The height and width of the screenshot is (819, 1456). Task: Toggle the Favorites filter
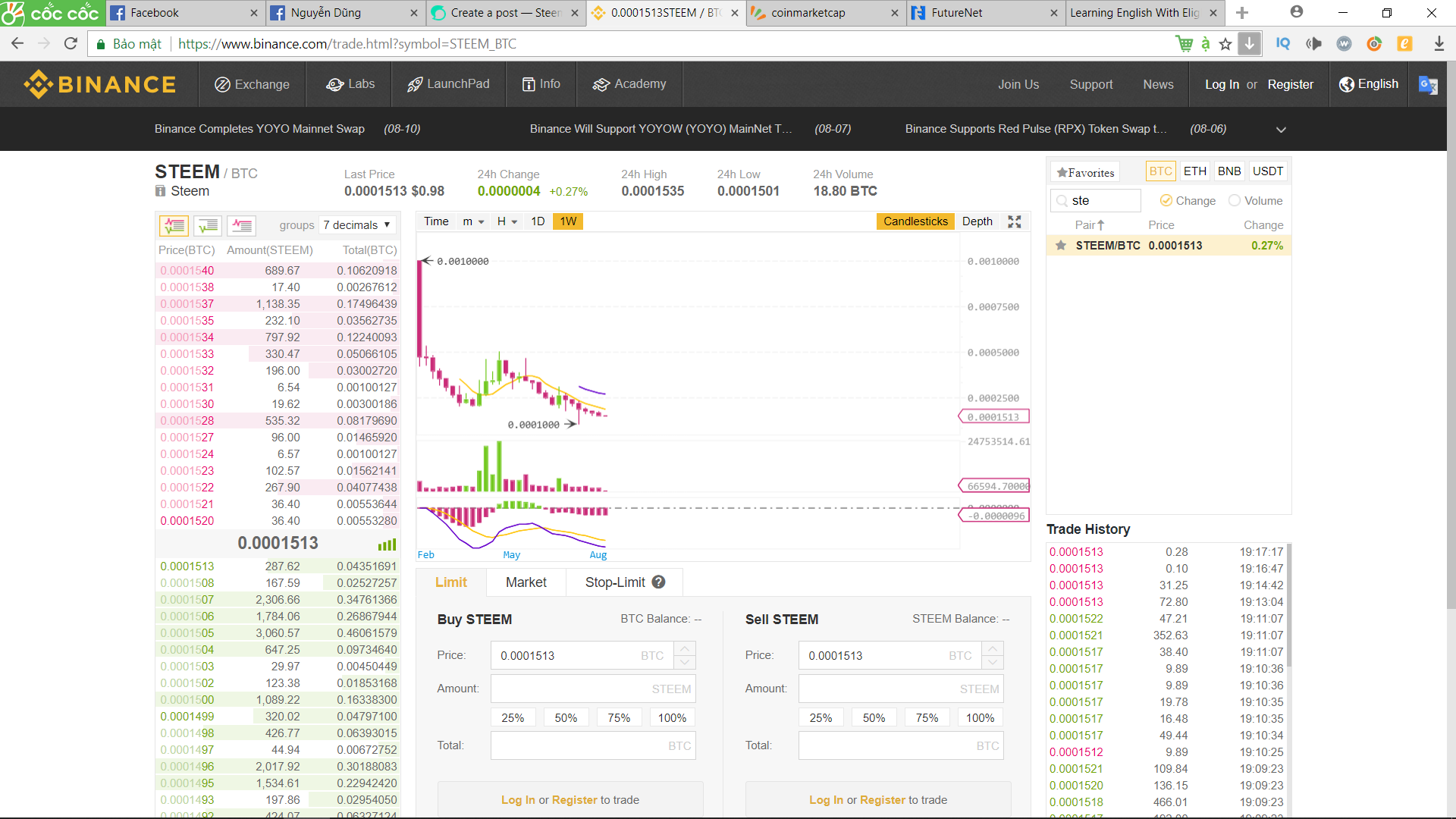click(x=1086, y=172)
